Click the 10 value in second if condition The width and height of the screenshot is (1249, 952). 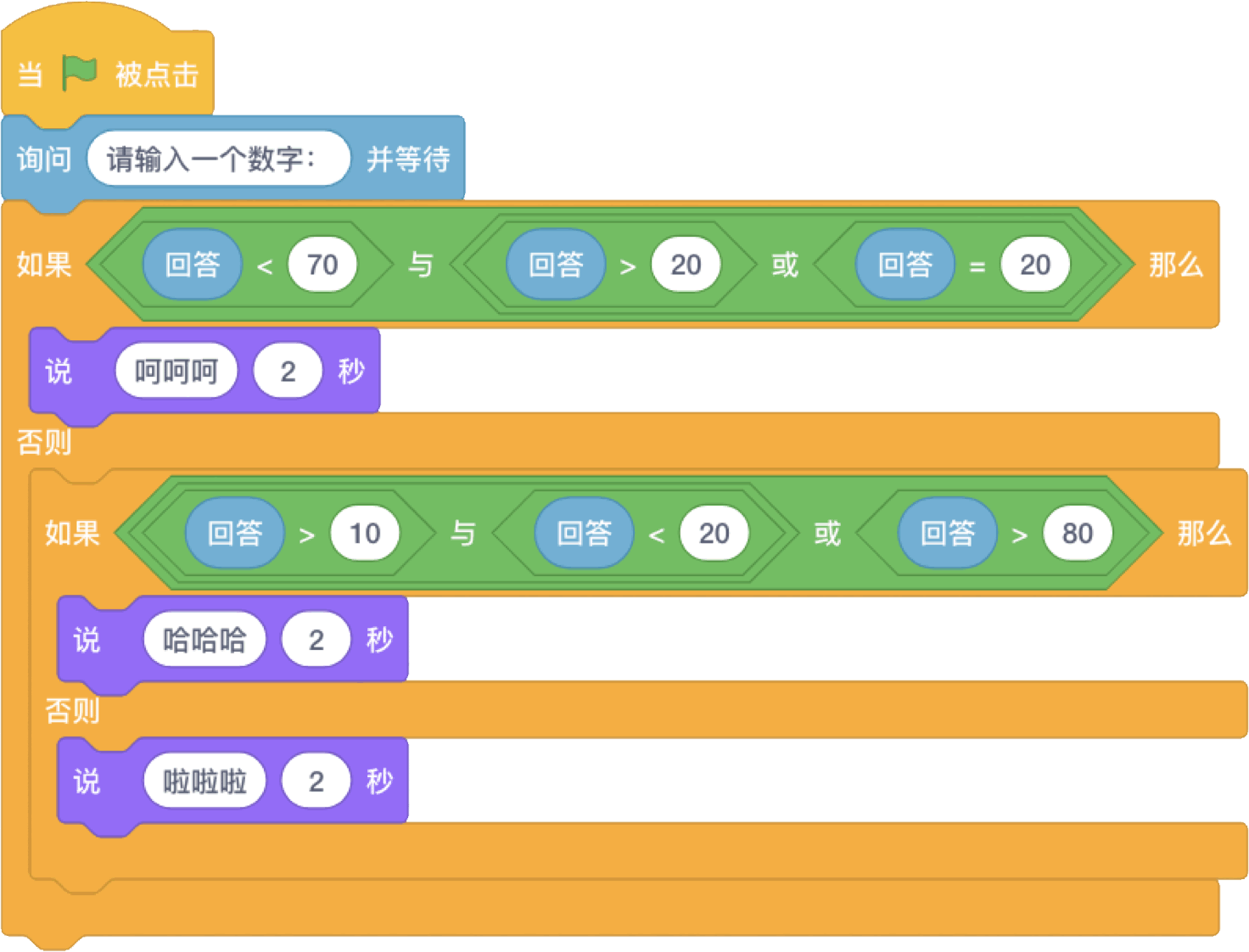click(365, 533)
